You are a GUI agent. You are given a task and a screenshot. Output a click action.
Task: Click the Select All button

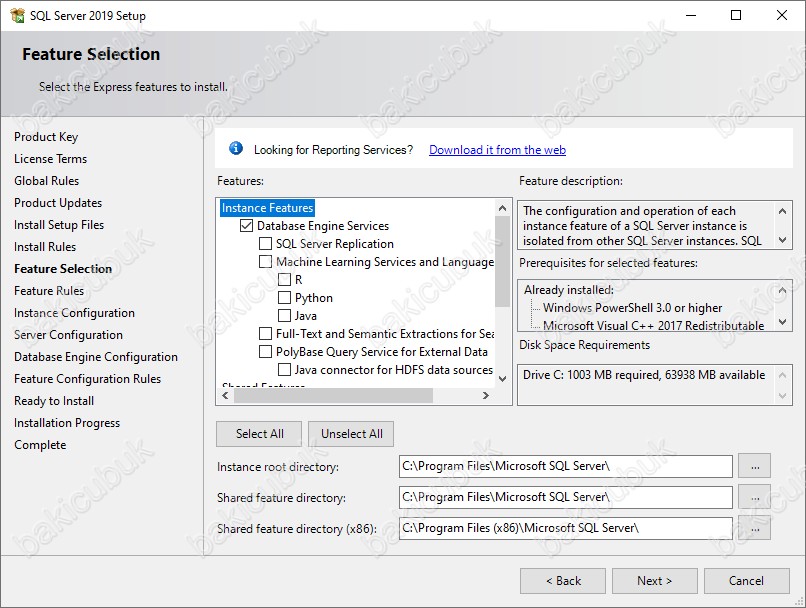259,434
